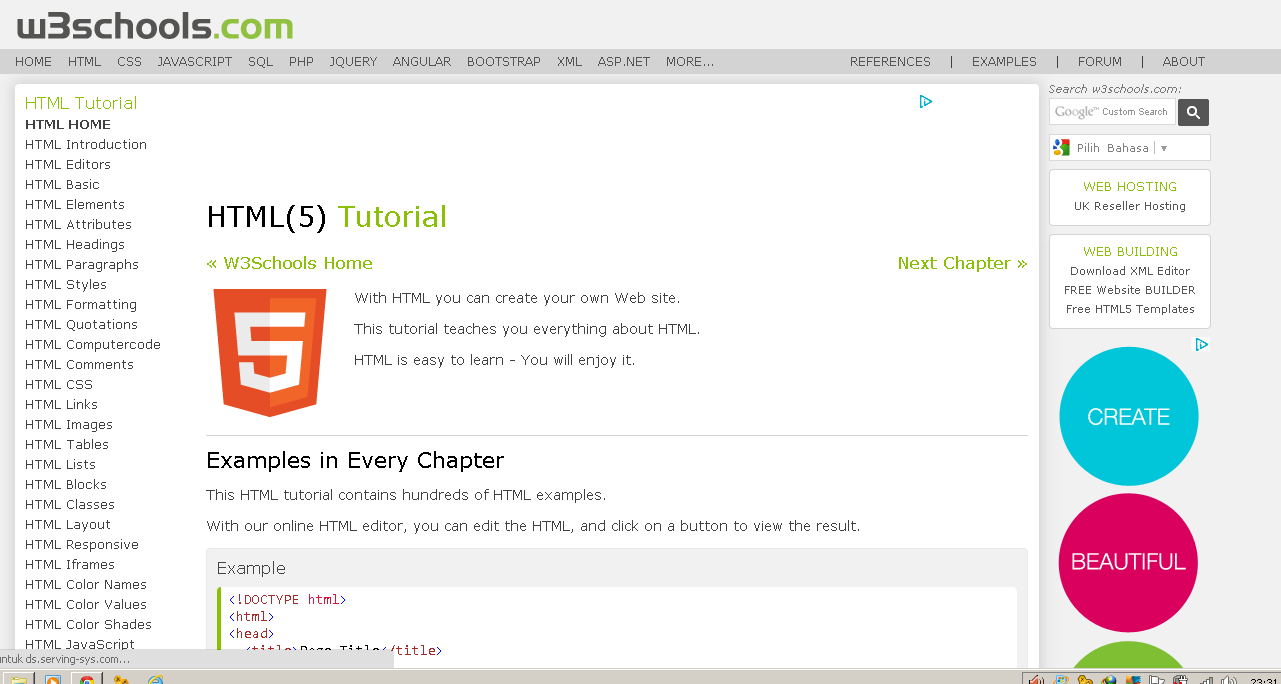Open the HTML Headings chapter
Image resolution: width=1281 pixels, height=684 pixels.
click(x=75, y=245)
